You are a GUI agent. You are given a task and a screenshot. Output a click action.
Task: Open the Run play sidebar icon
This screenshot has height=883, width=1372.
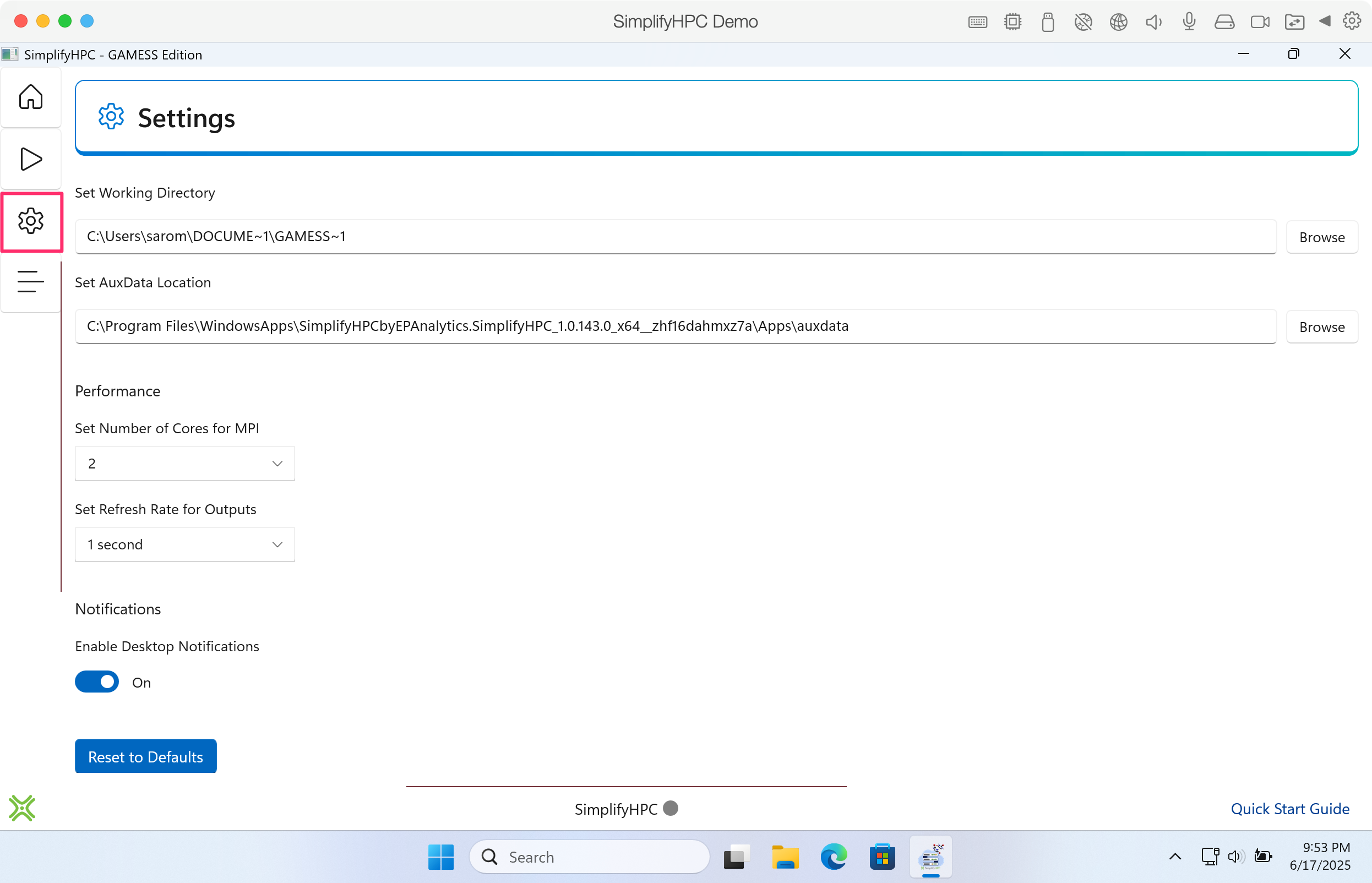pyautogui.click(x=30, y=159)
